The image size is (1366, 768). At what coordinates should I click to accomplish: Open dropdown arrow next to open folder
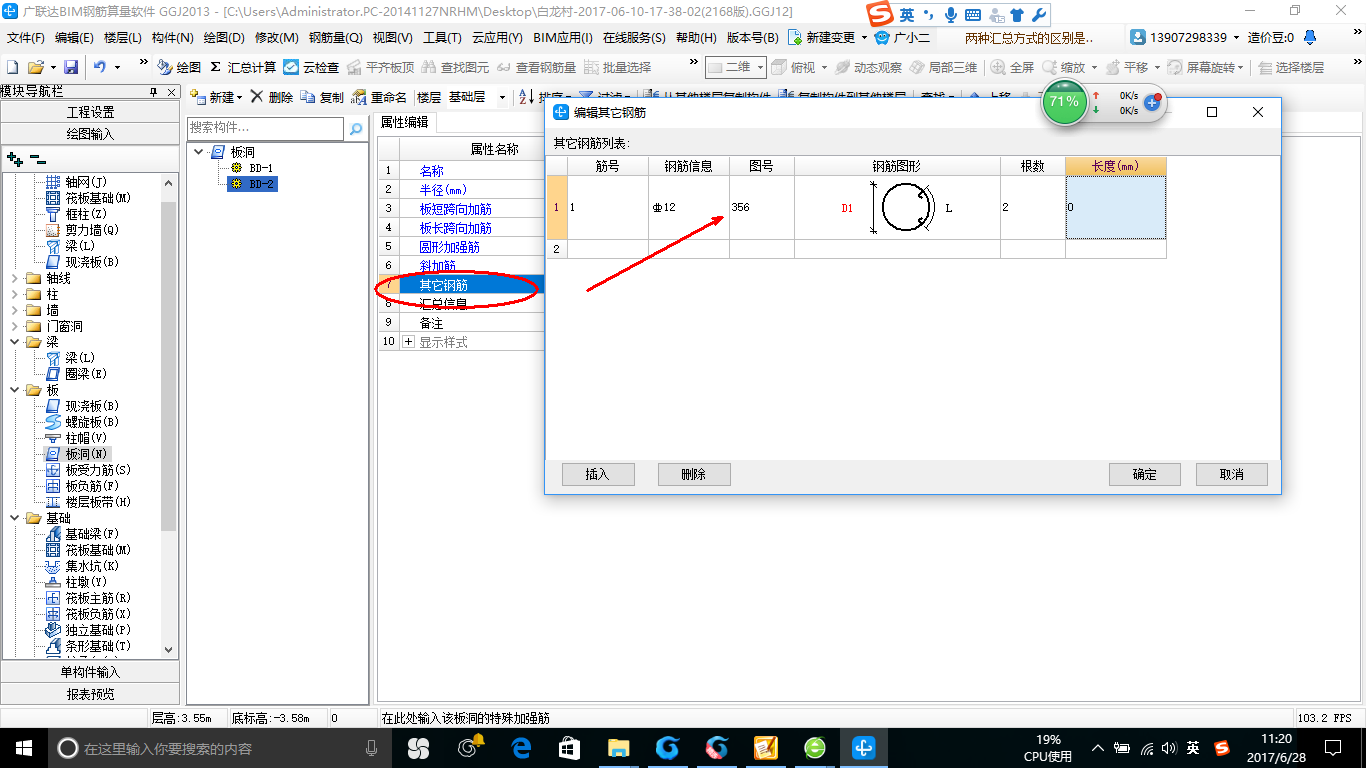pyautogui.click(x=51, y=67)
